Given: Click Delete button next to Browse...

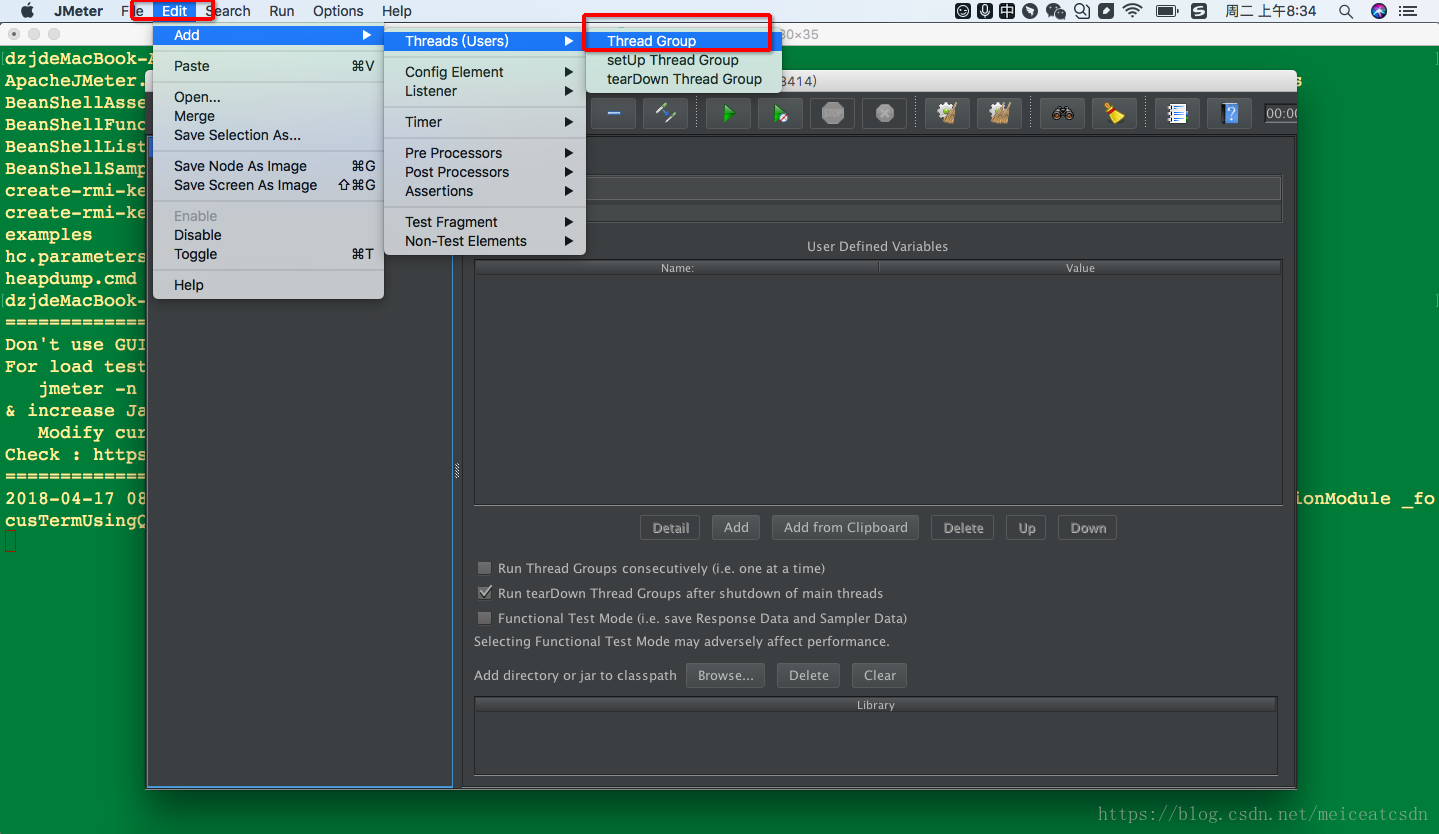Looking at the screenshot, I should point(809,675).
